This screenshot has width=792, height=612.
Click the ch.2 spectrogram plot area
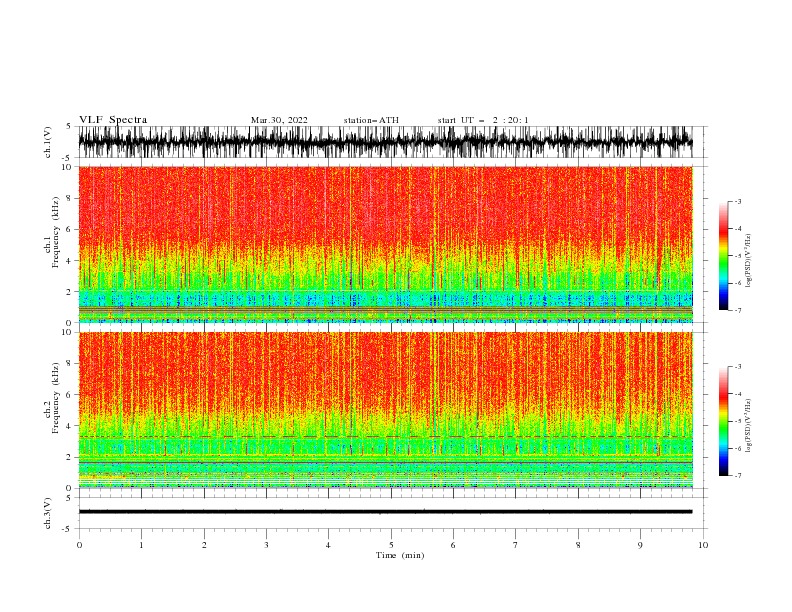coord(385,410)
